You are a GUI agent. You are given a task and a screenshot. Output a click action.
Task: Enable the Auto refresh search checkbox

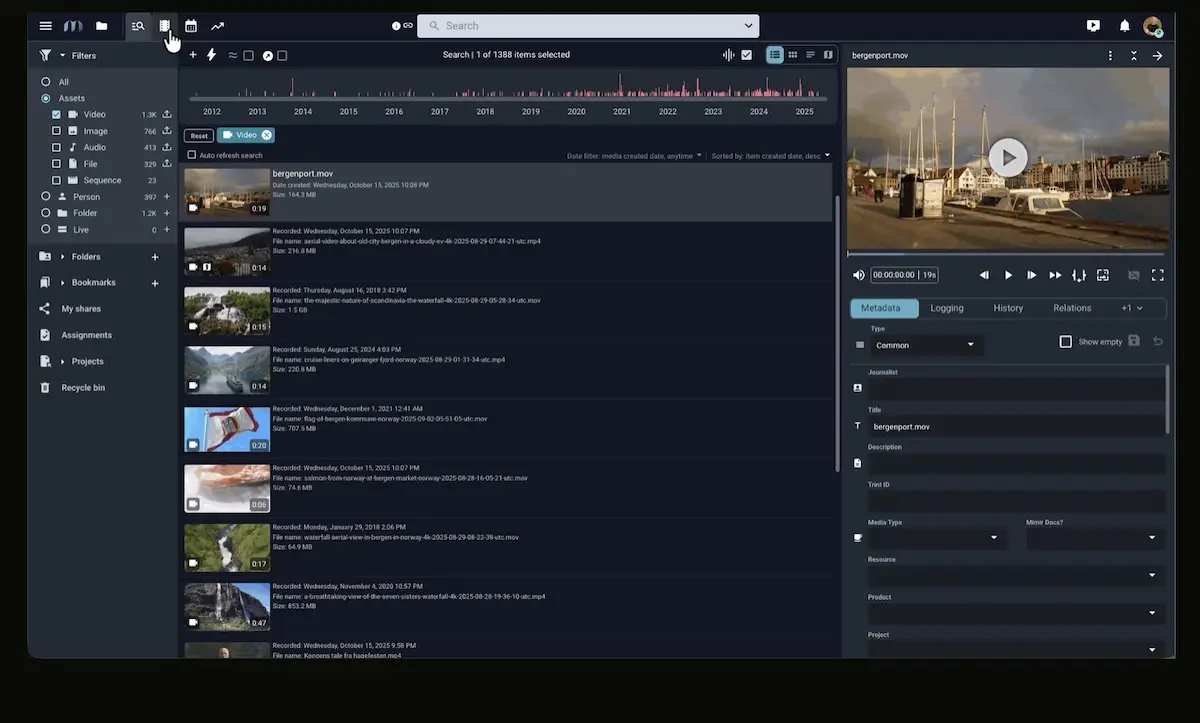[x=192, y=155]
